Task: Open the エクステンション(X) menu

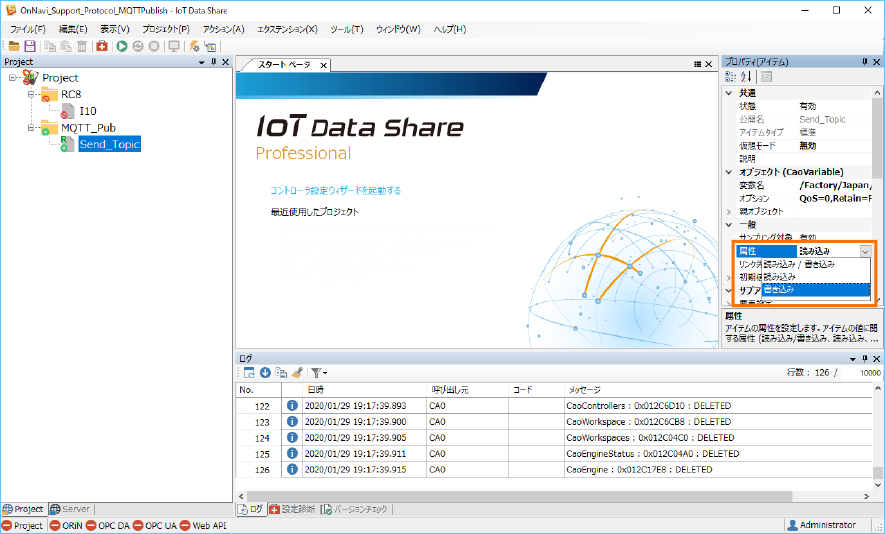Action: tap(287, 29)
